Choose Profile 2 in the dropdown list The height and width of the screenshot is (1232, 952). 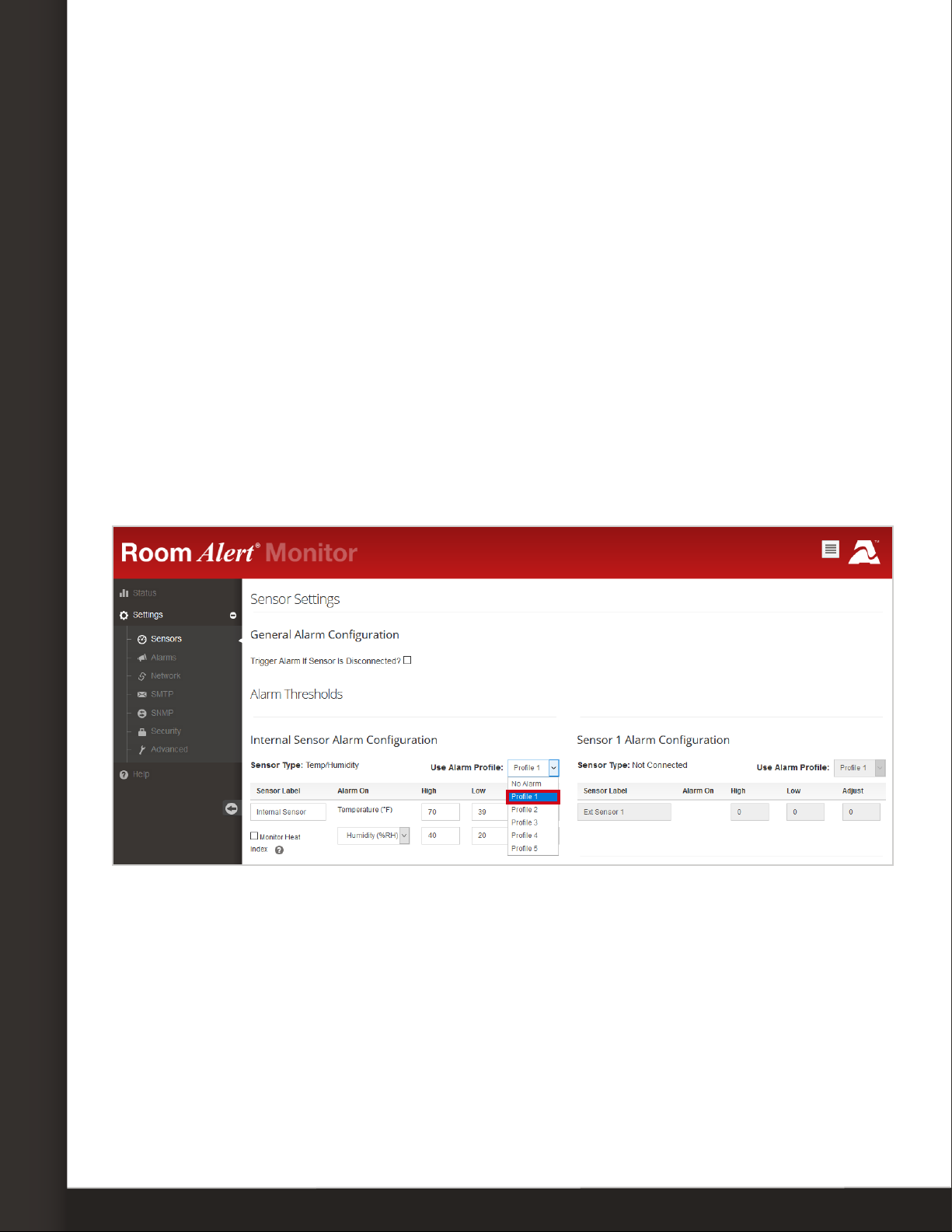click(x=533, y=810)
